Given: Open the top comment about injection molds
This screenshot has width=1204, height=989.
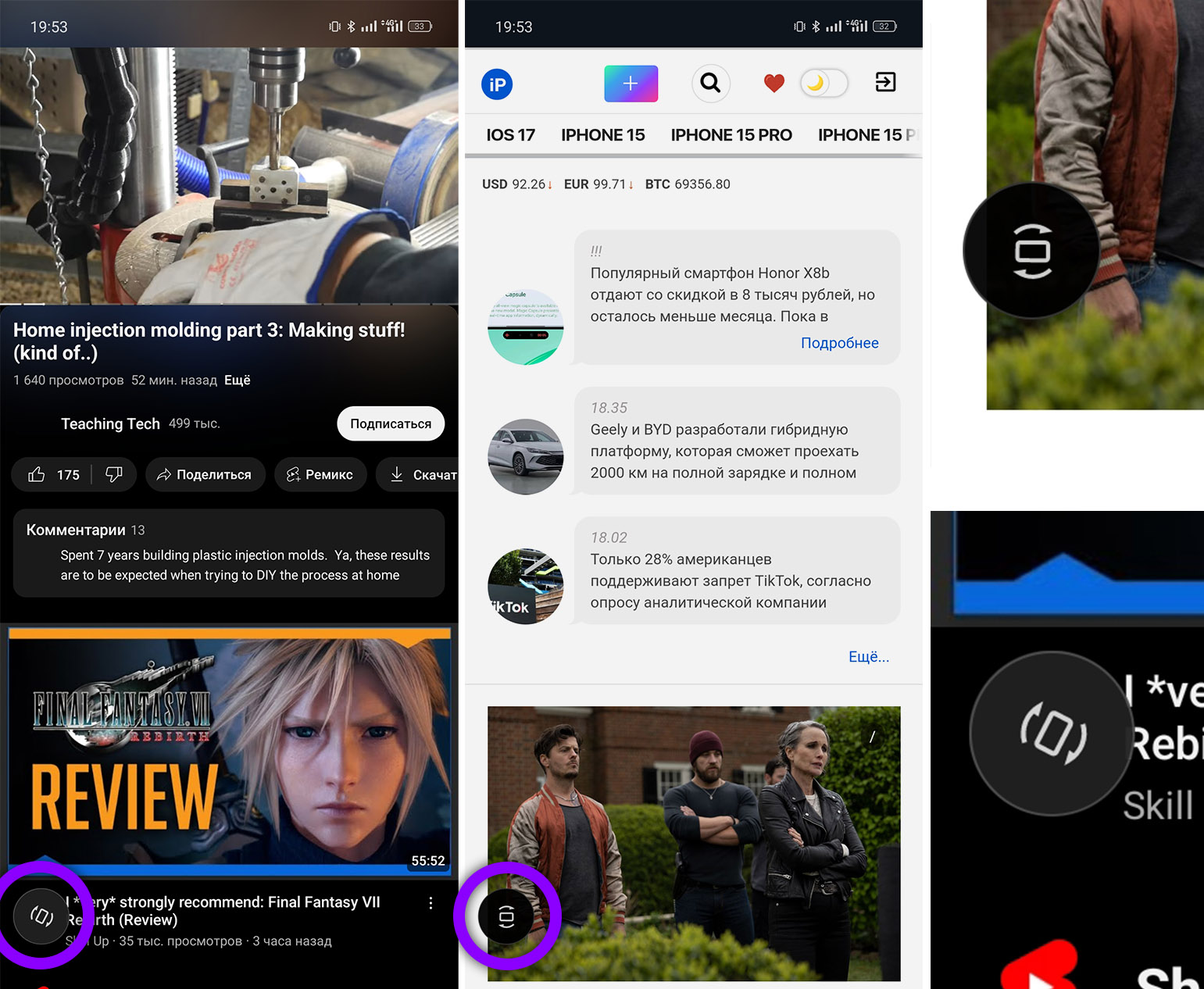Looking at the screenshot, I should [x=245, y=565].
